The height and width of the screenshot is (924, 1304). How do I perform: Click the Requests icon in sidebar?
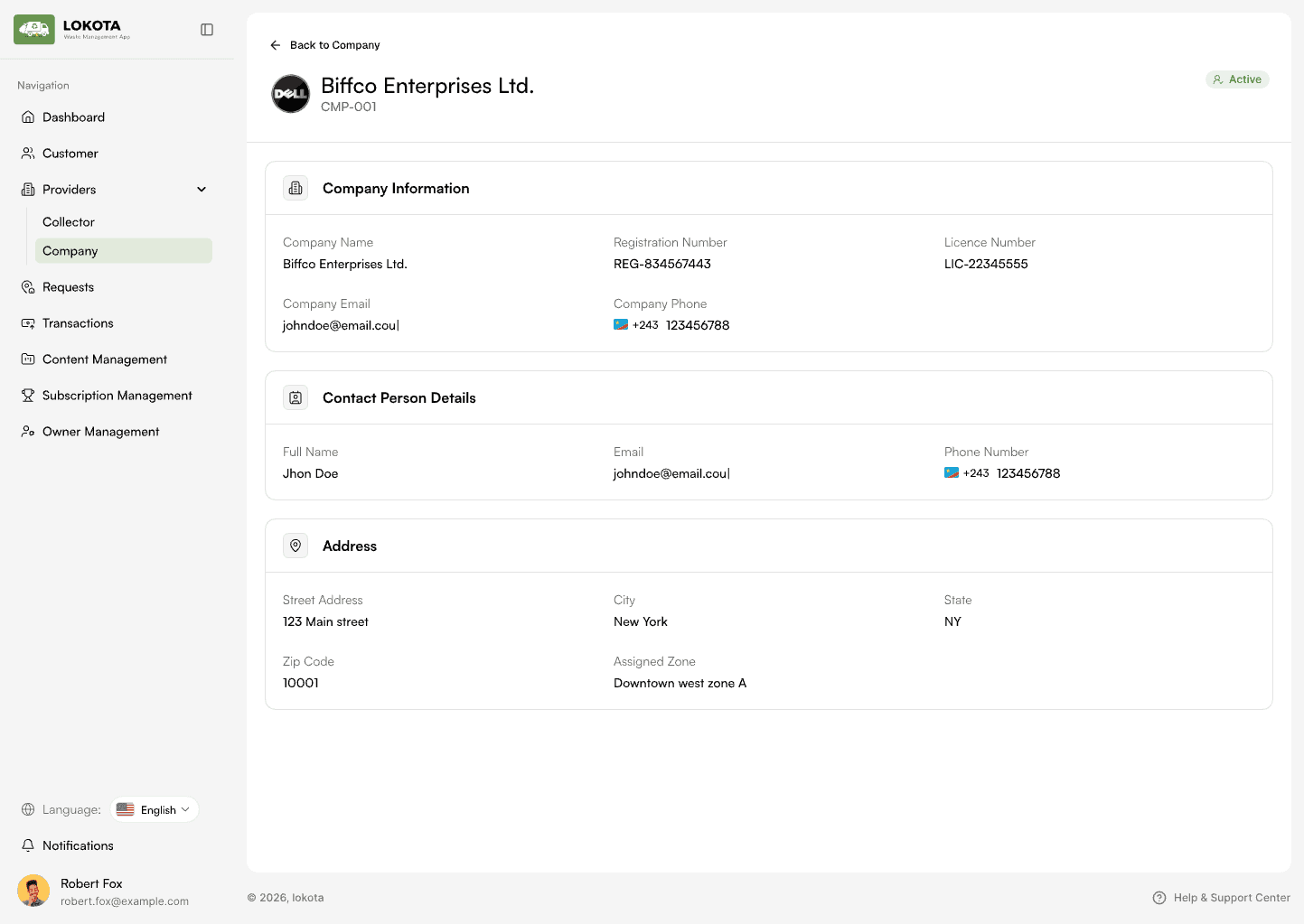point(28,287)
